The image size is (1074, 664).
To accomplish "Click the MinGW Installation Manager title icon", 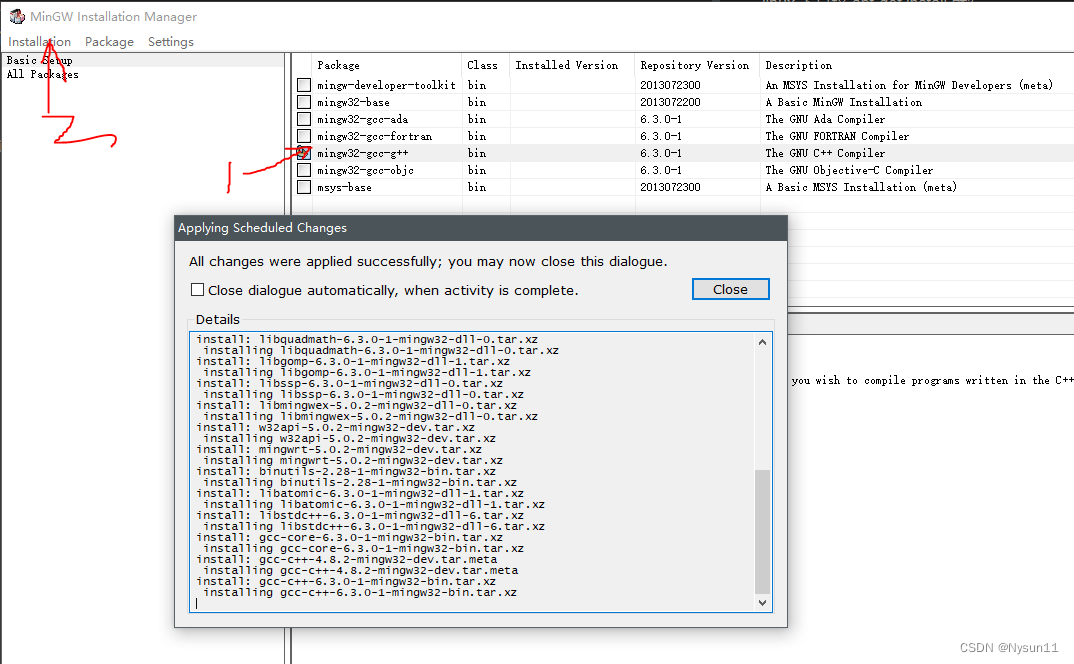I will (x=16, y=16).
